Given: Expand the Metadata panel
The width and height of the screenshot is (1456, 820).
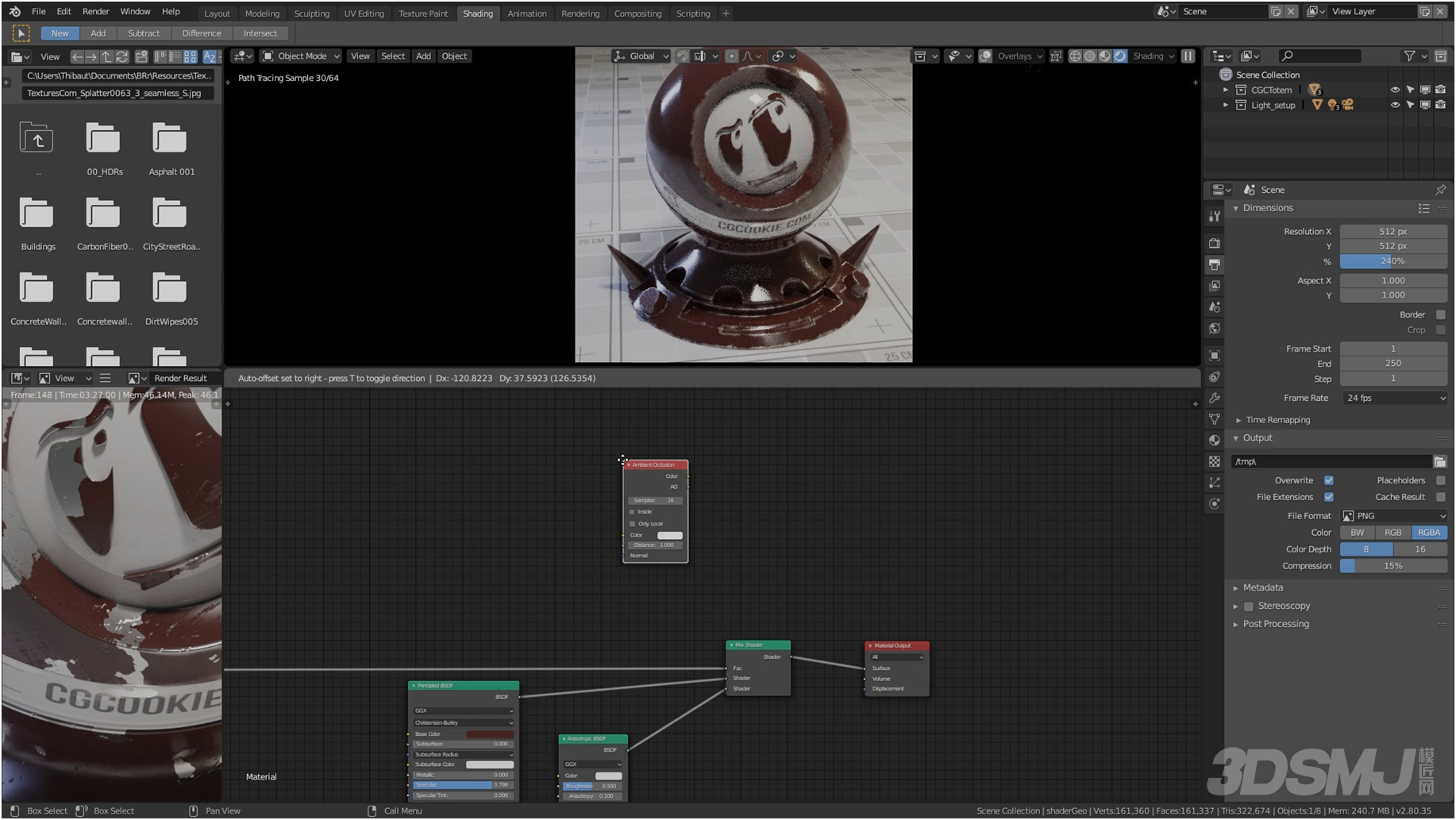Looking at the screenshot, I should [1262, 588].
